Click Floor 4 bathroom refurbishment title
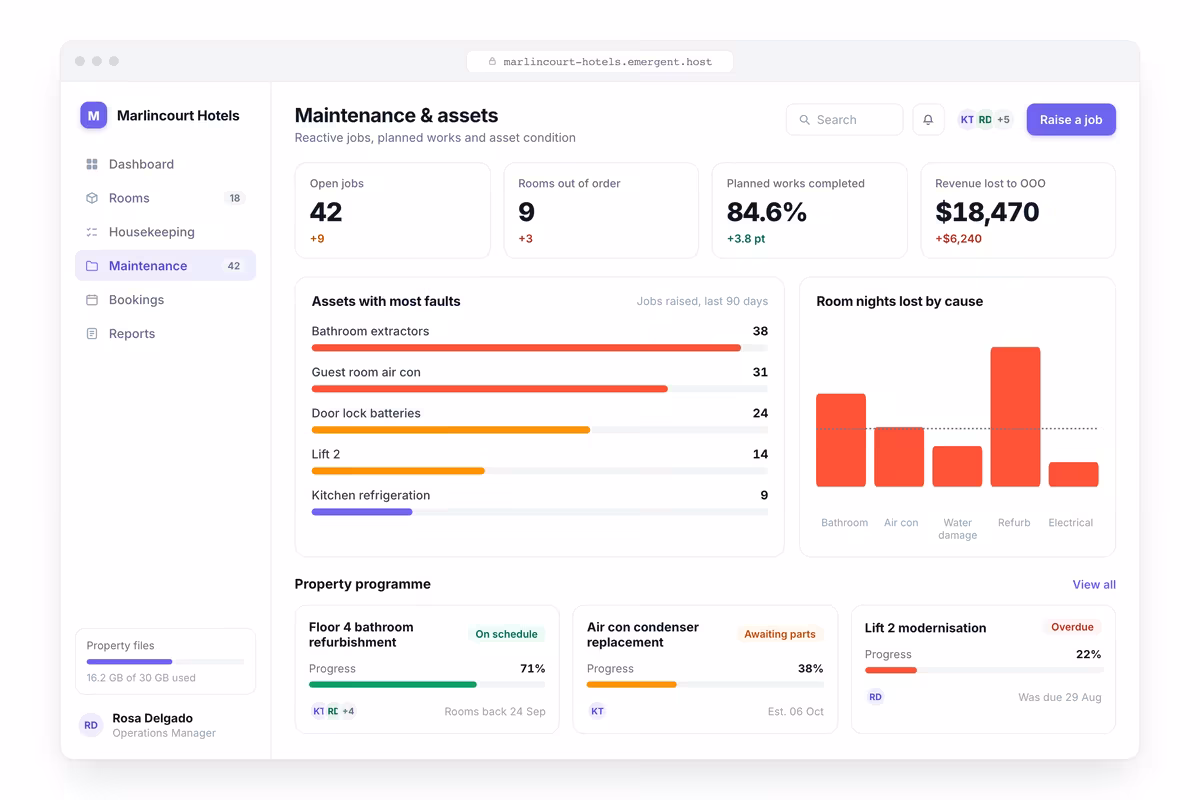1200x800 pixels. point(361,635)
